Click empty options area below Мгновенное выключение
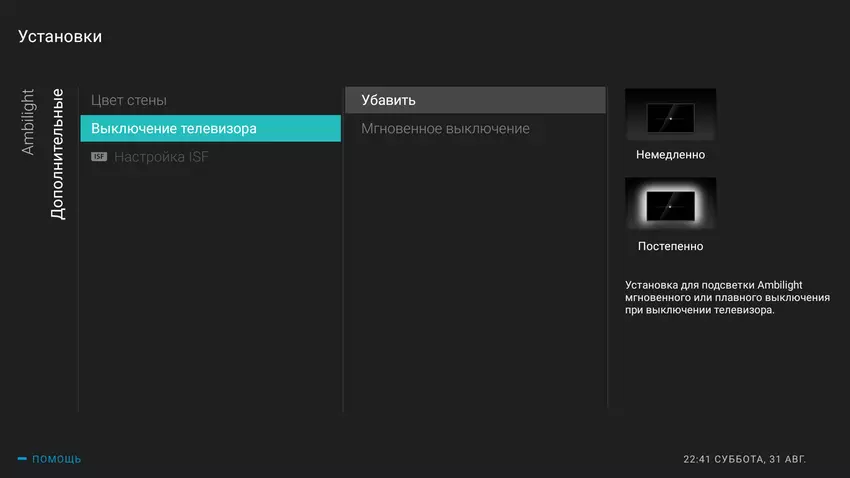The height and width of the screenshot is (478, 850). point(475,280)
